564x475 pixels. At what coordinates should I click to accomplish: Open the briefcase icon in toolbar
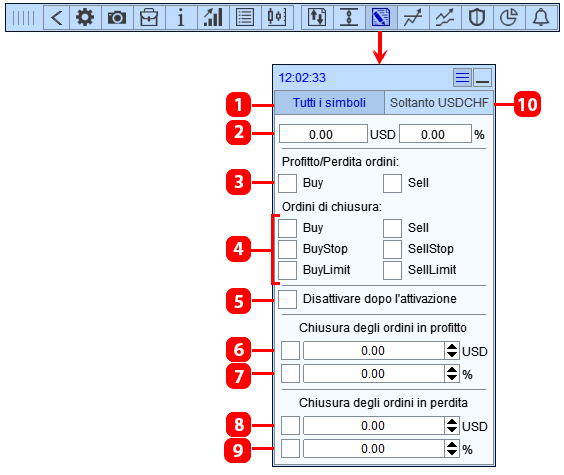click(149, 17)
